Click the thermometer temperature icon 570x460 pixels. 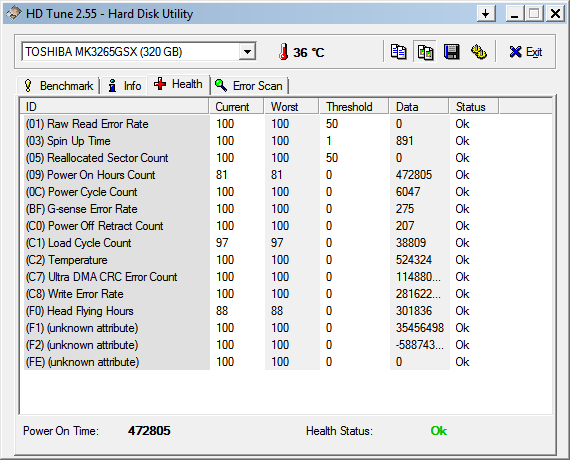(x=284, y=52)
